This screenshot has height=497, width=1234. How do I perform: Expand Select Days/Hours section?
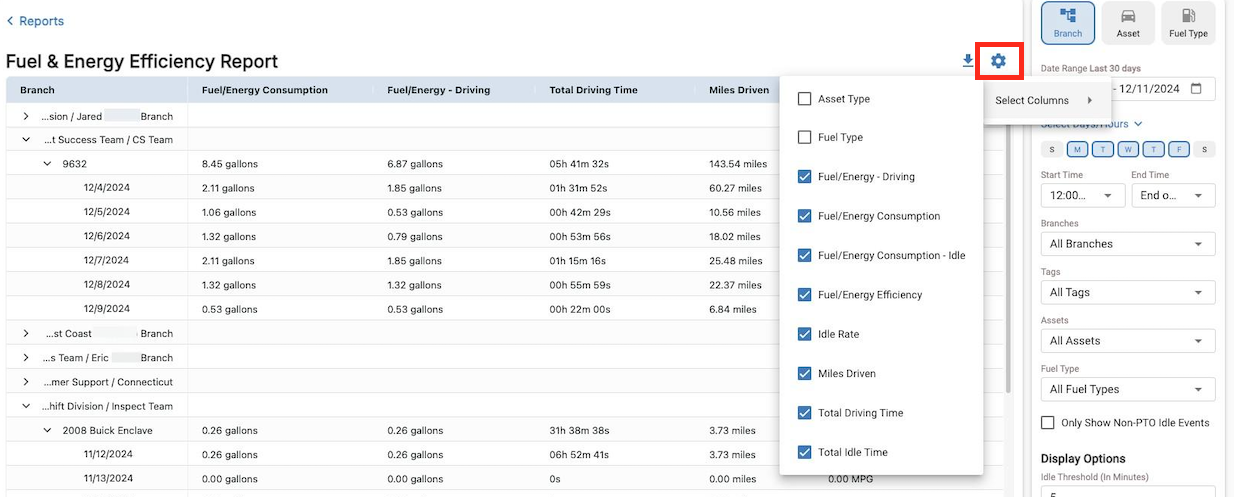point(1091,124)
